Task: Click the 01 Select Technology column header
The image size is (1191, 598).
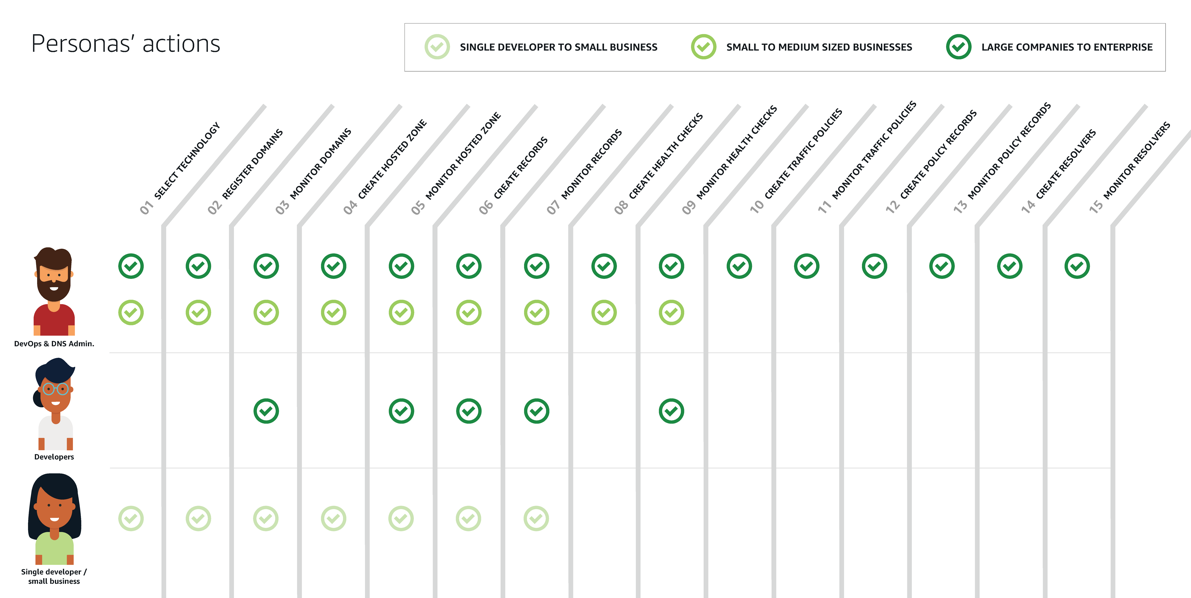Action: pyautogui.click(x=180, y=169)
